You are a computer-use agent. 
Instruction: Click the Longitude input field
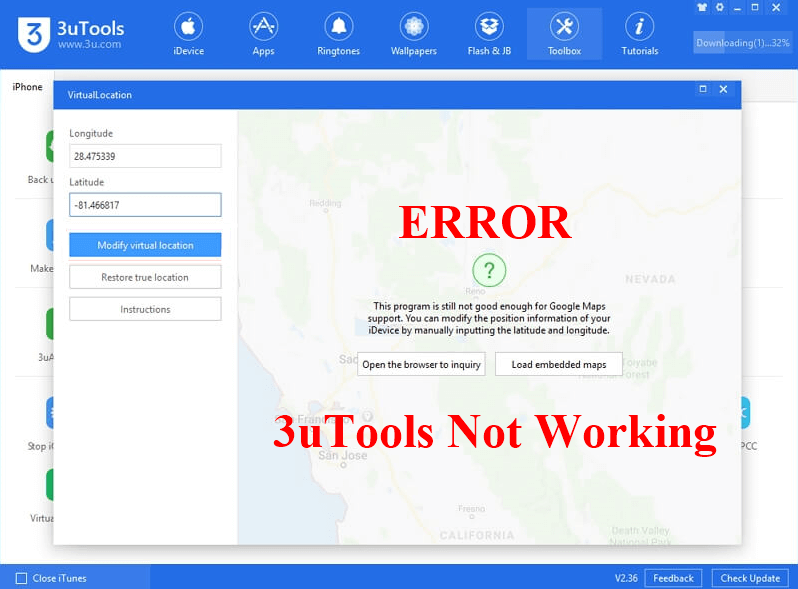(x=145, y=156)
